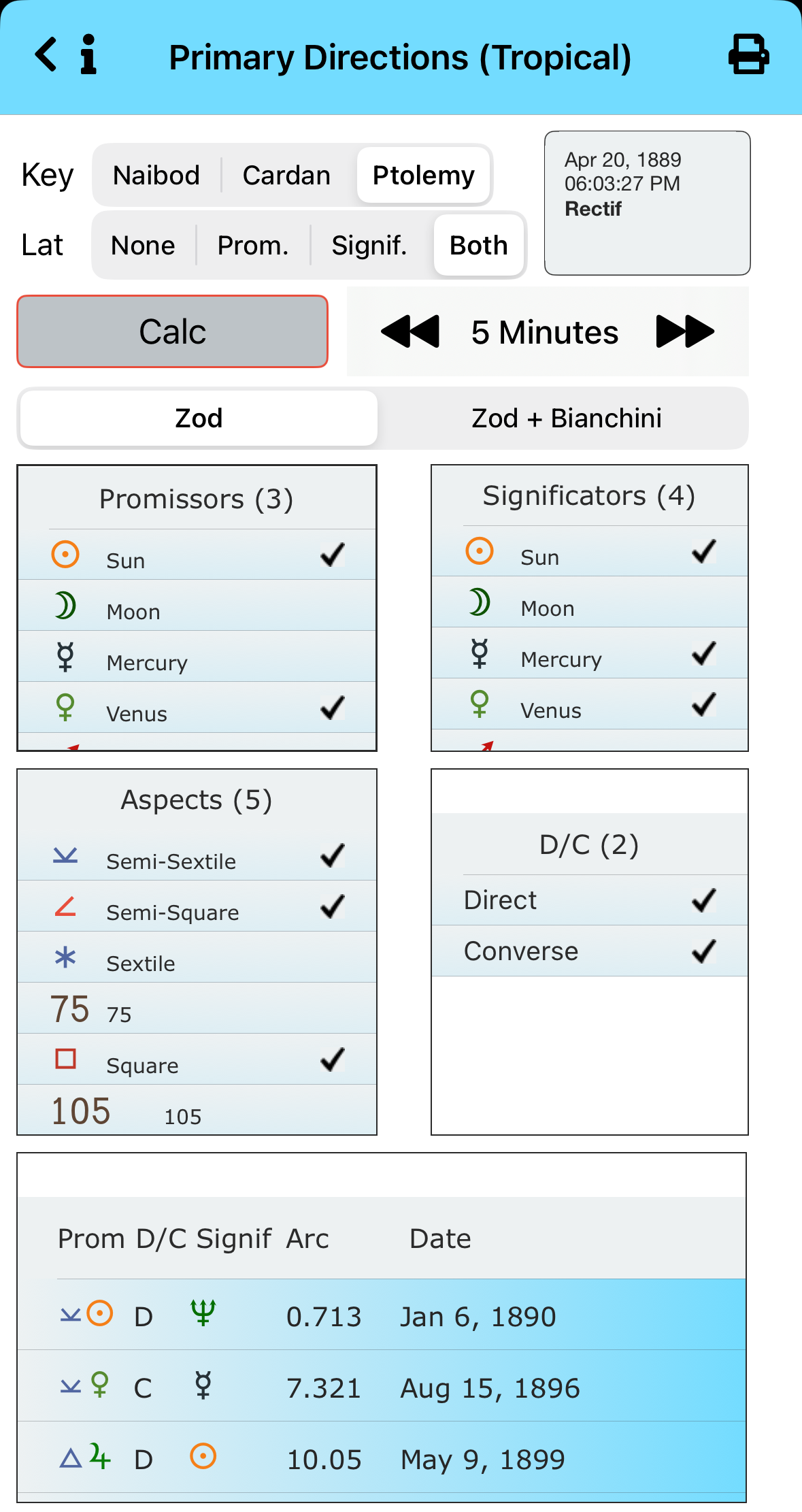Select the Sun symbol in Promissors

[x=65, y=555]
